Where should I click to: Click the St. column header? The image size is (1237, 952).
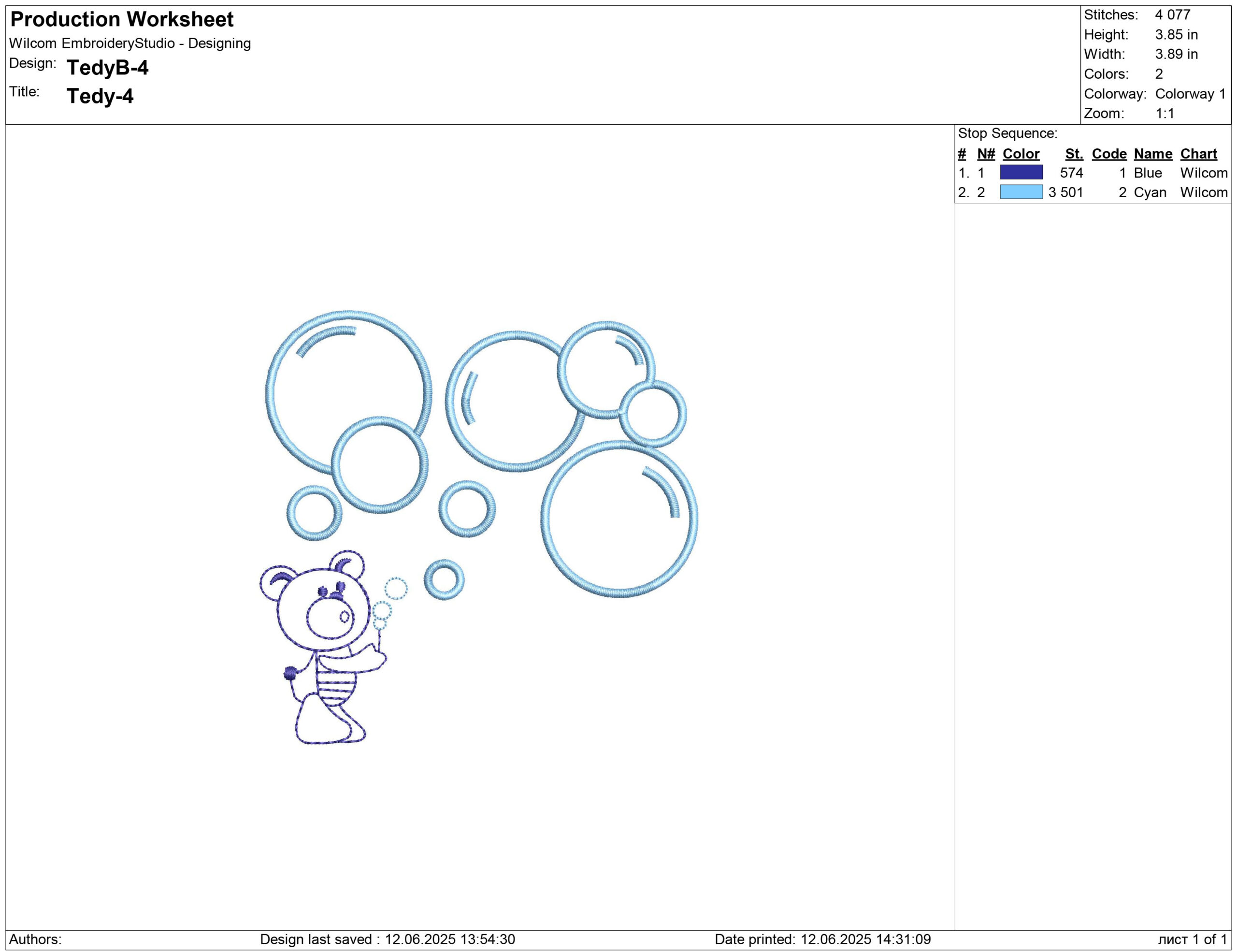[x=1073, y=154]
